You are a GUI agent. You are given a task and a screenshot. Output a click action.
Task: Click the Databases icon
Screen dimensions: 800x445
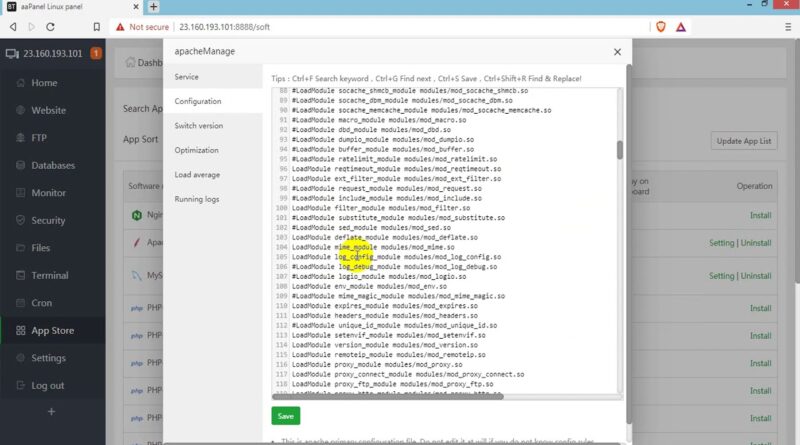point(20,165)
